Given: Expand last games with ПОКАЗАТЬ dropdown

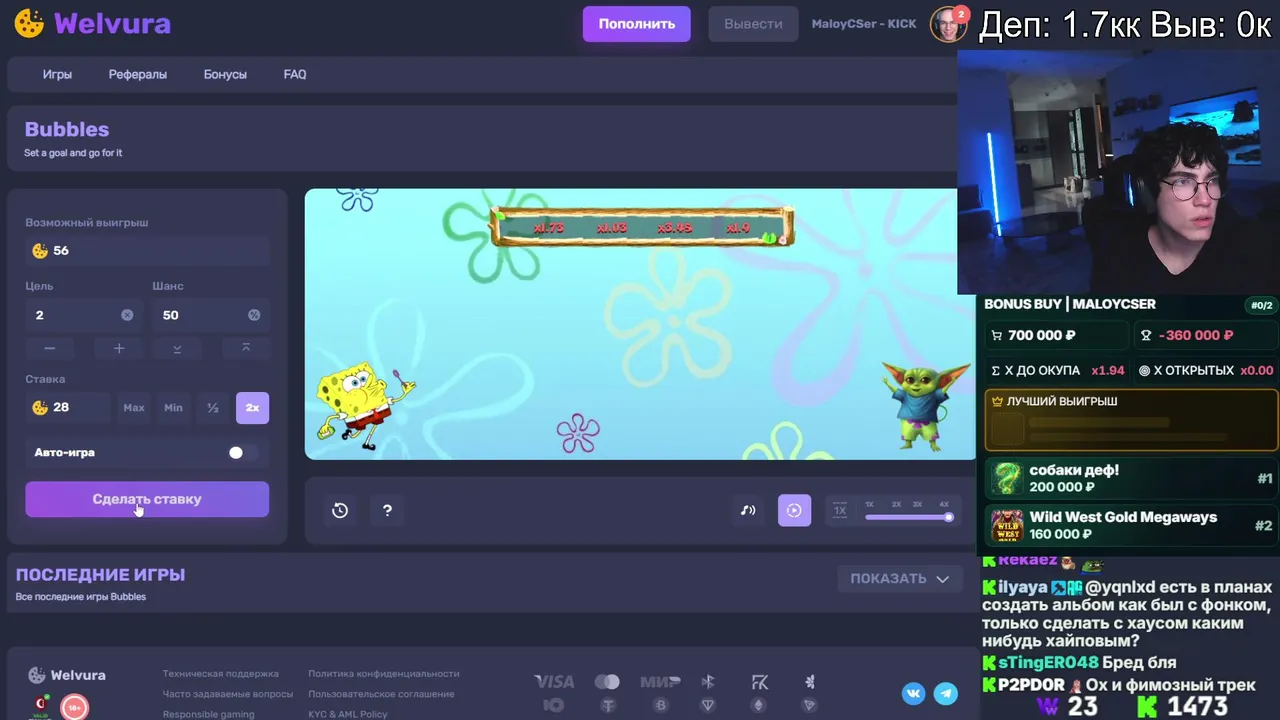Looking at the screenshot, I should pyautogui.click(x=900, y=578).
